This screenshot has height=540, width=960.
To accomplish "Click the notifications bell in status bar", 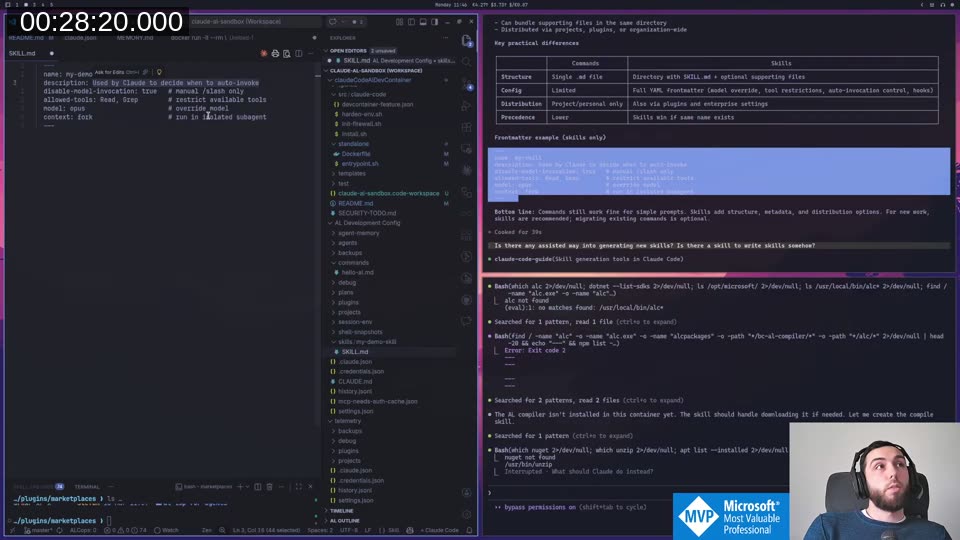I will pos(470,530).
